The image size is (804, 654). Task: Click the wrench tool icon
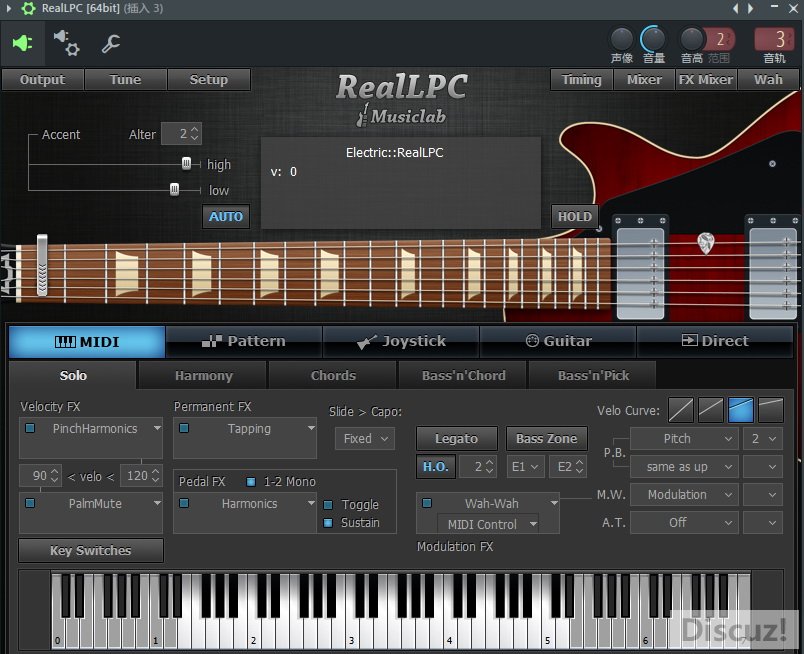(111, 43)
